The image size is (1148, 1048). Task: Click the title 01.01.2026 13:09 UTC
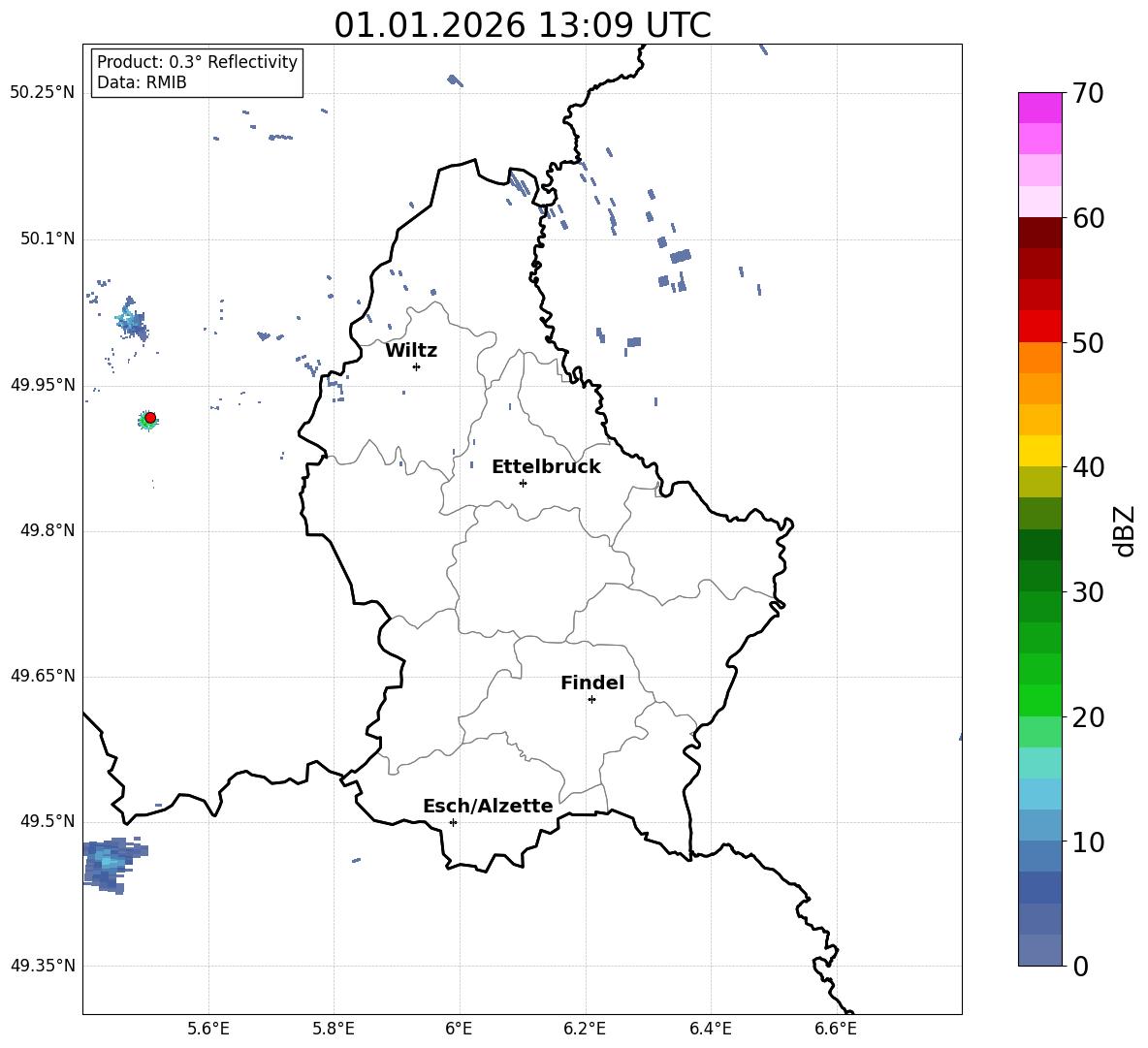pyautogui.click(x=523, y=25)
